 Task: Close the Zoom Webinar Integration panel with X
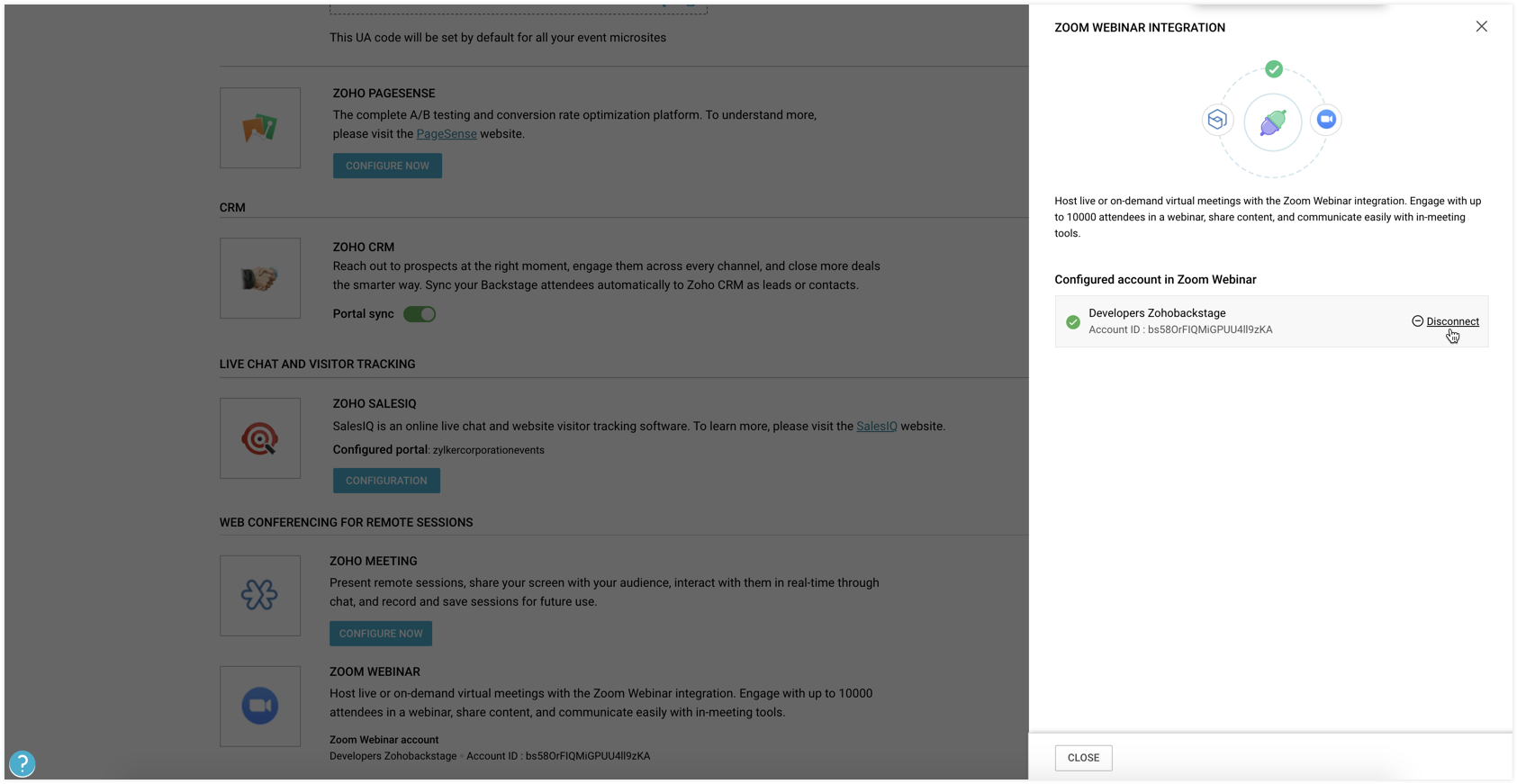[x=1481, y=27]
